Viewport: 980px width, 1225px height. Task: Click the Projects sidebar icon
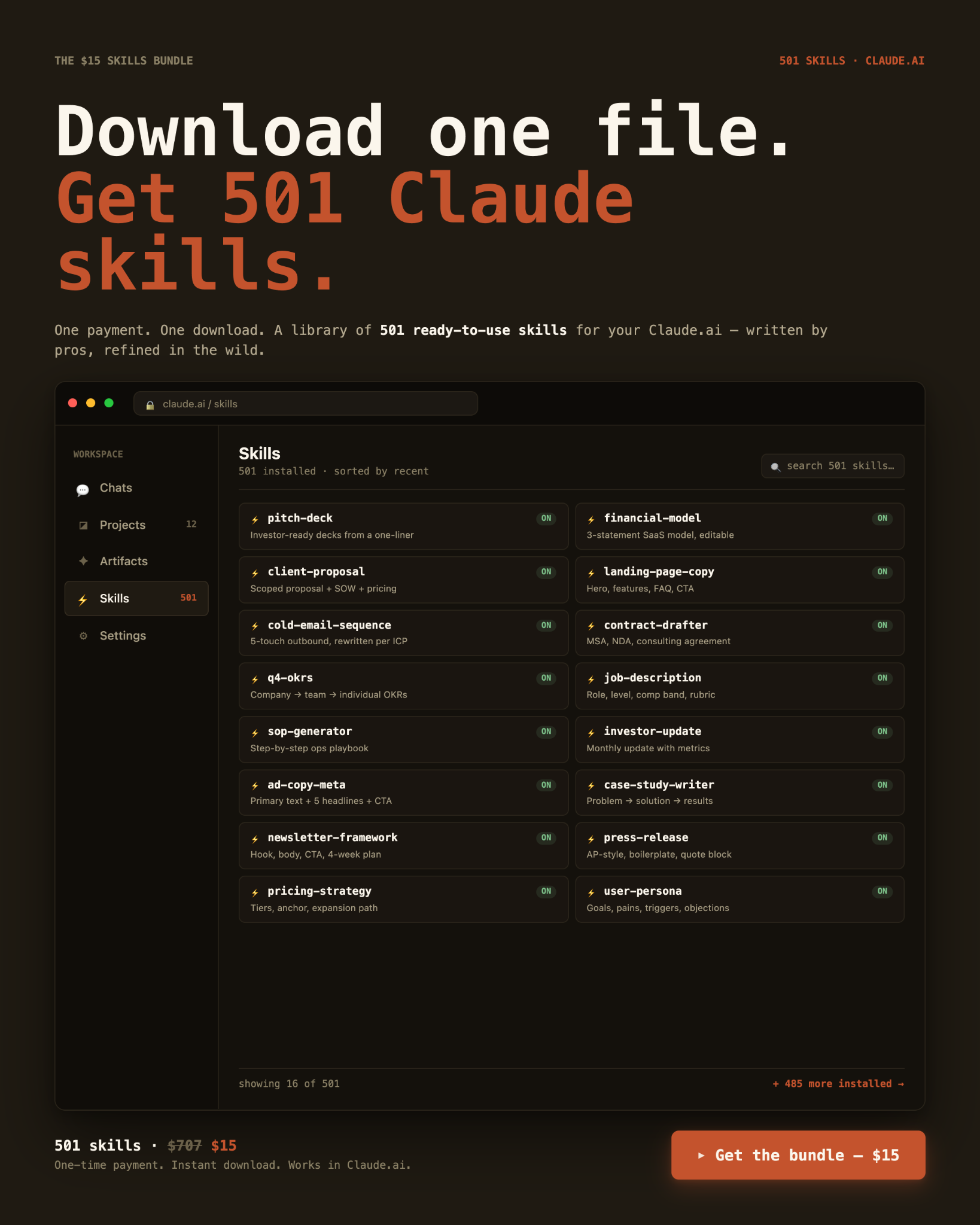[84, 525]
